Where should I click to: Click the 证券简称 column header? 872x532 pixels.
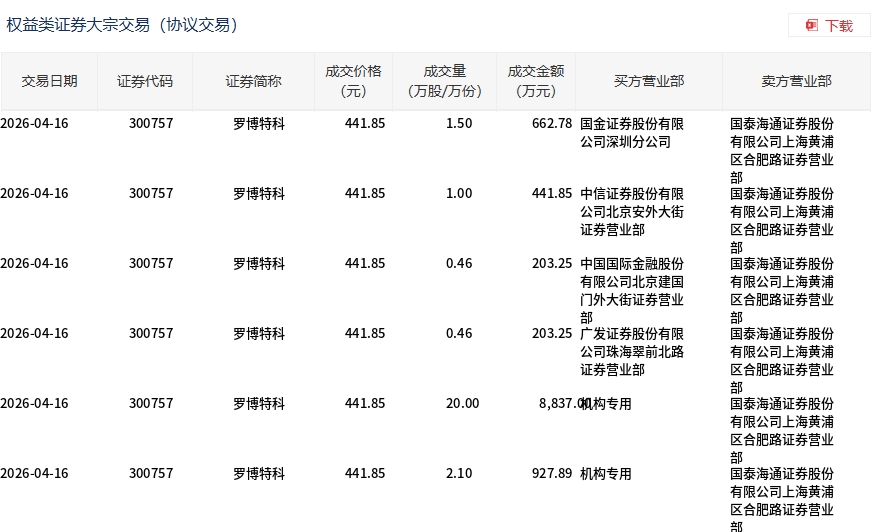click(253, 82)
